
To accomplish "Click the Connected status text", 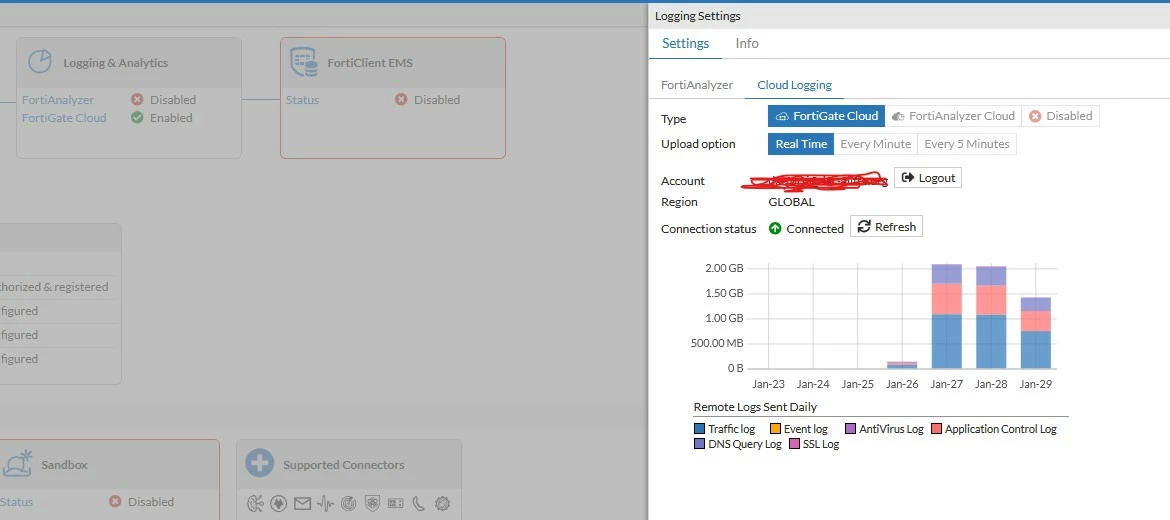I will 815,229.
